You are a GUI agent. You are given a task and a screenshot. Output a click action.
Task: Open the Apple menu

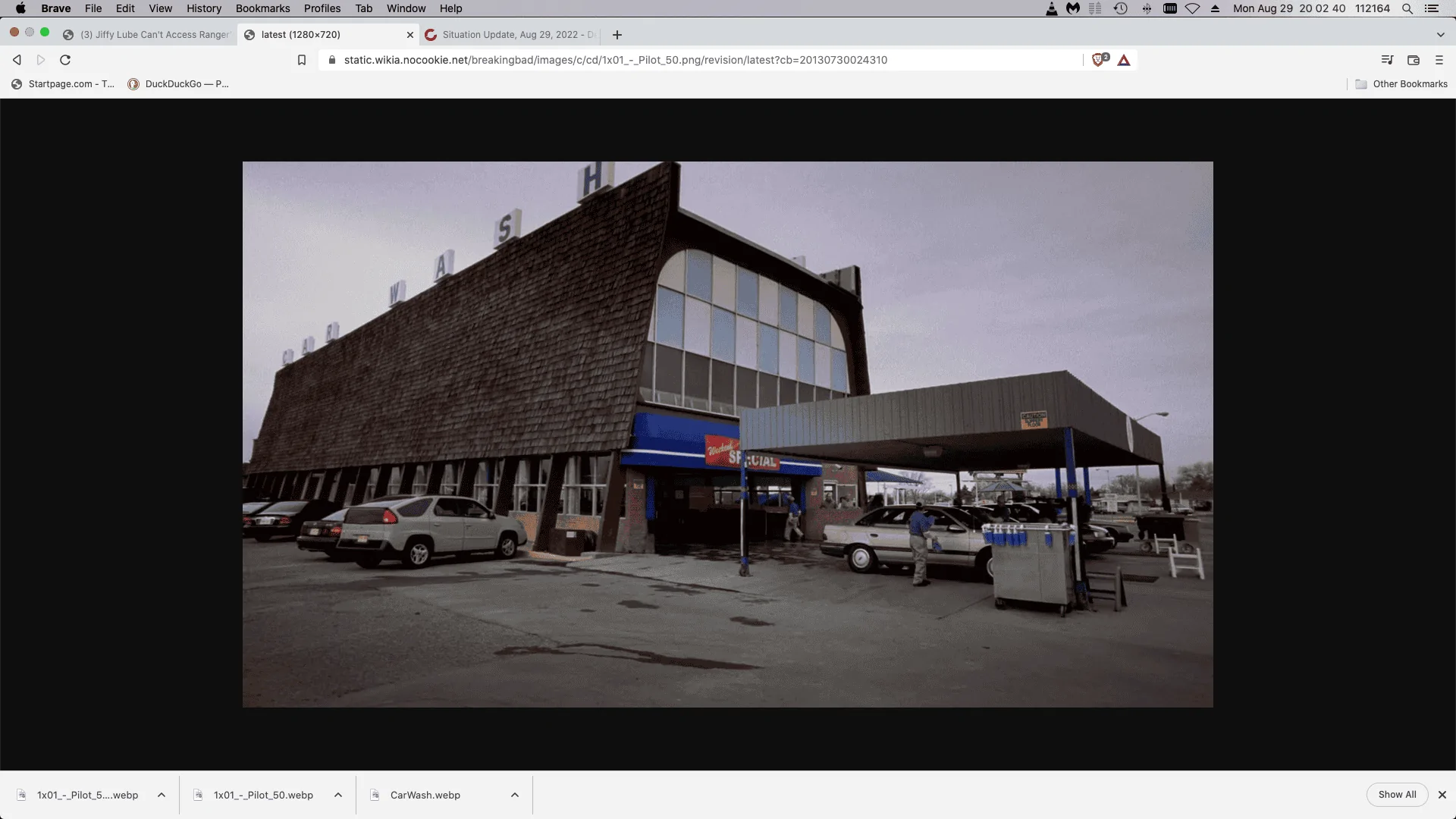tap(20, 8)
